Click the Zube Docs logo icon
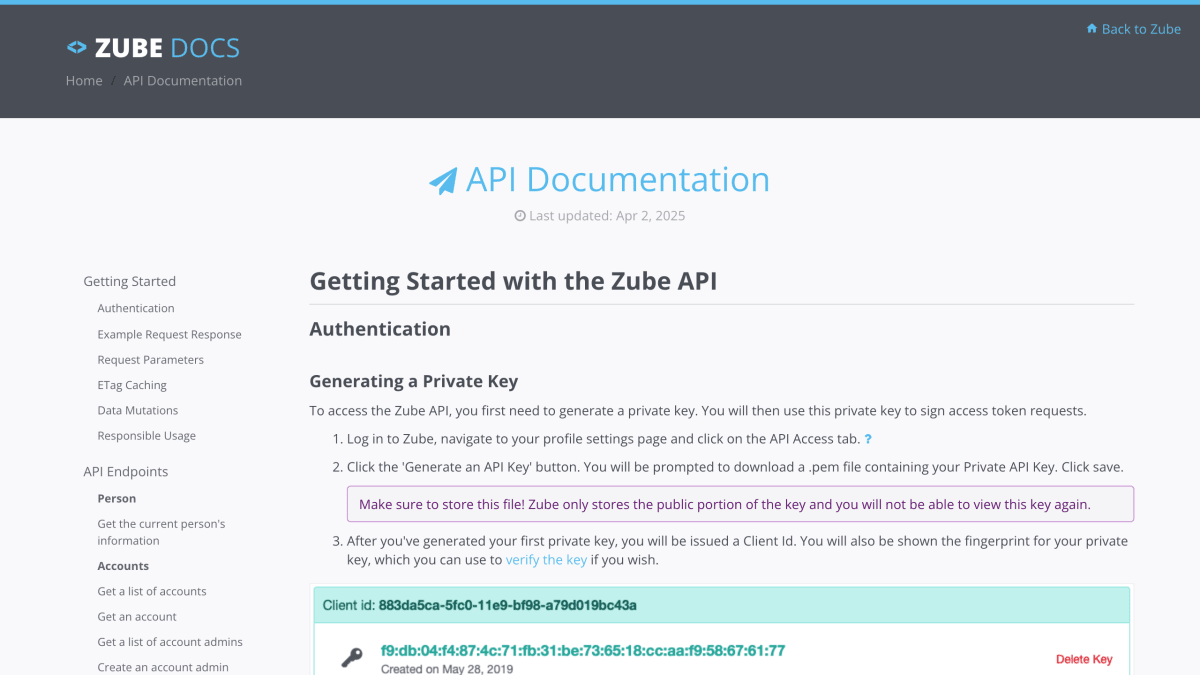Image resolution: width=1200 pixels, height=675 pixels. 77,47
